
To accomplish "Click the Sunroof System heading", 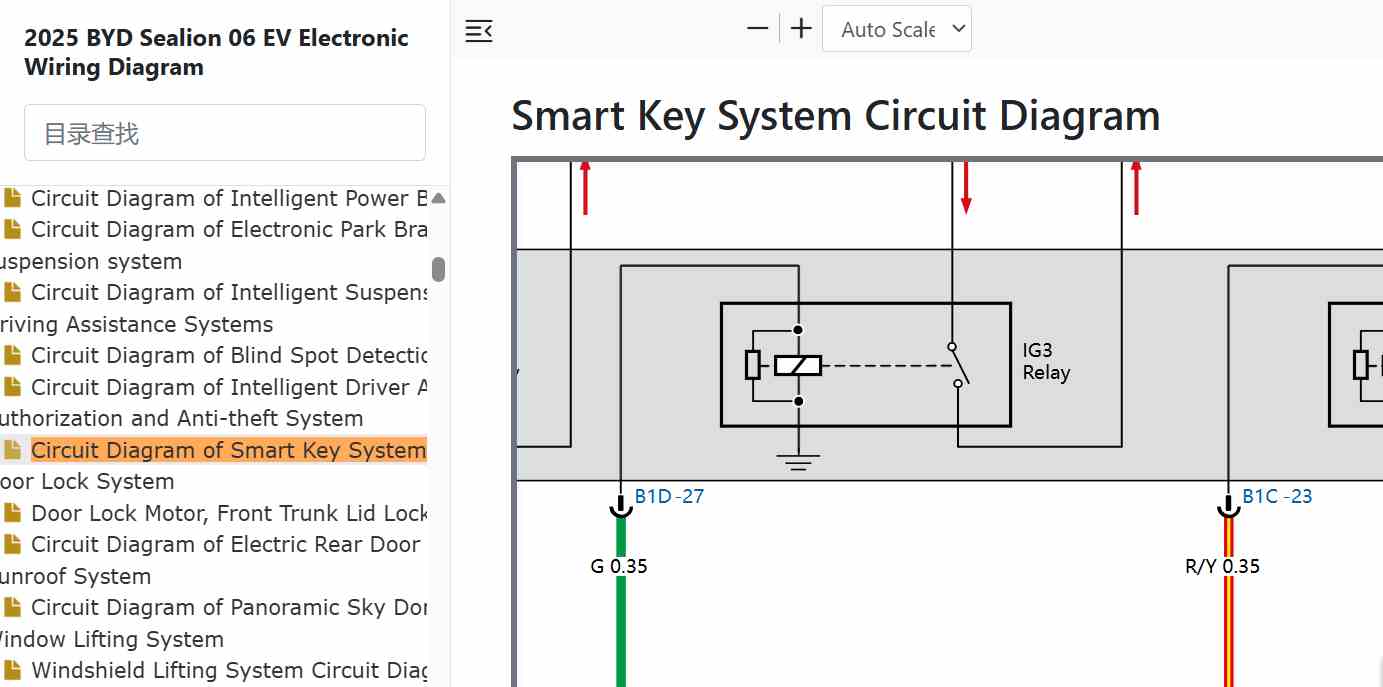I will point(75,576).
